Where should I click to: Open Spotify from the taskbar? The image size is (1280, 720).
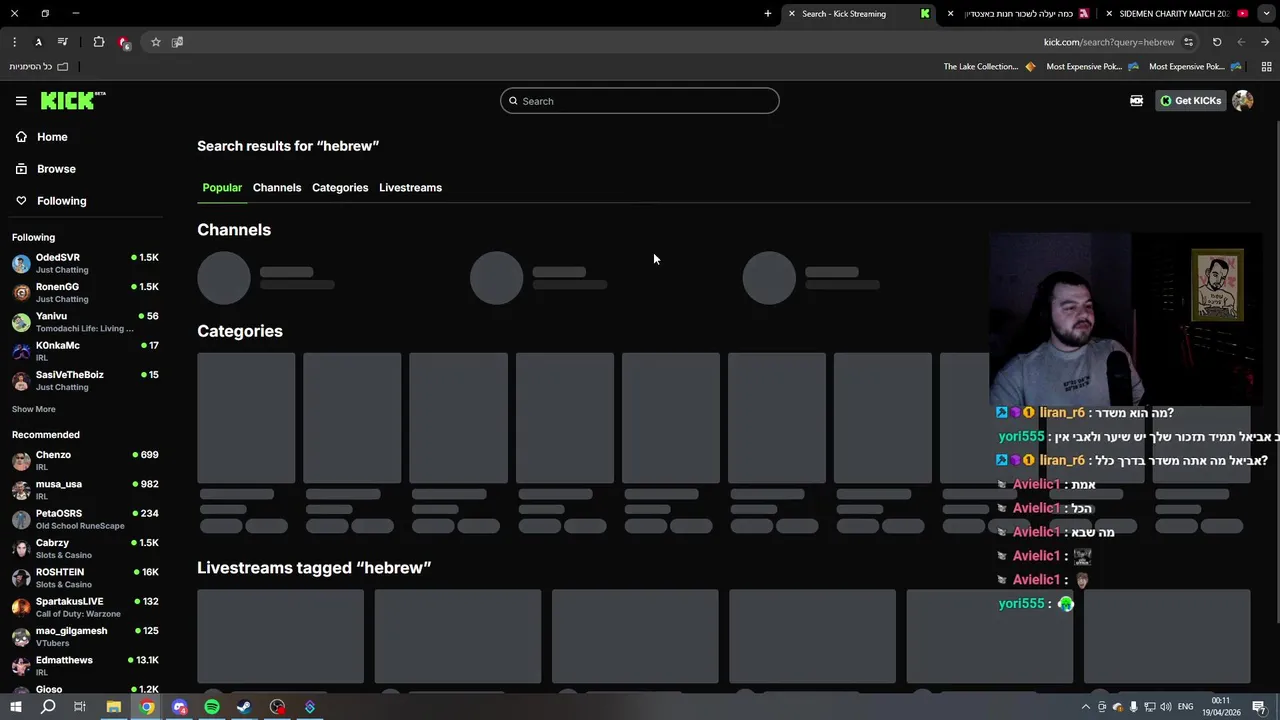212,707
